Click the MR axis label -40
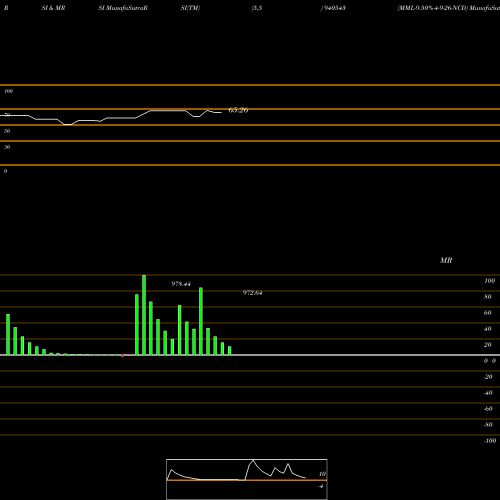 (488, 393)
